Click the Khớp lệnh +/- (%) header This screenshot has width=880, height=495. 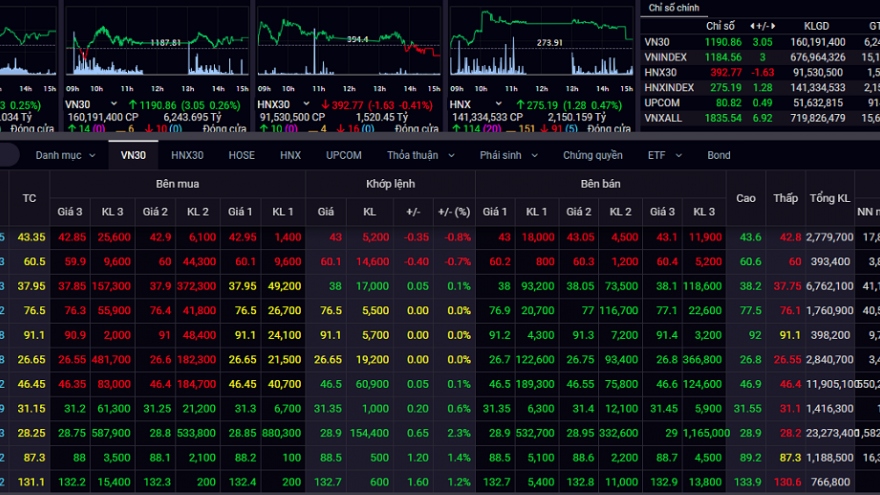click(x=453, y=212)
